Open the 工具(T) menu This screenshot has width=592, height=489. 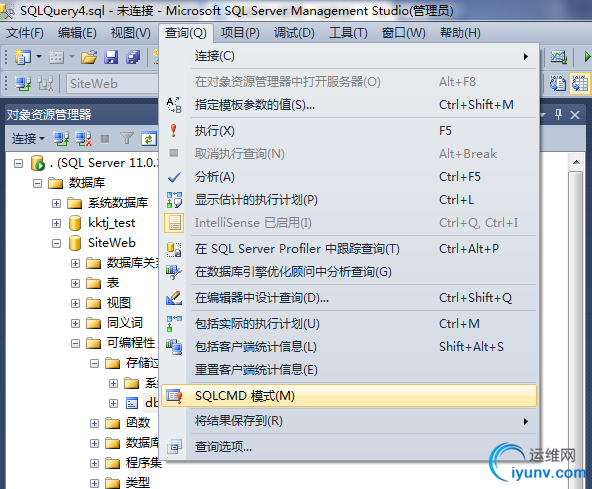(348, 33)
